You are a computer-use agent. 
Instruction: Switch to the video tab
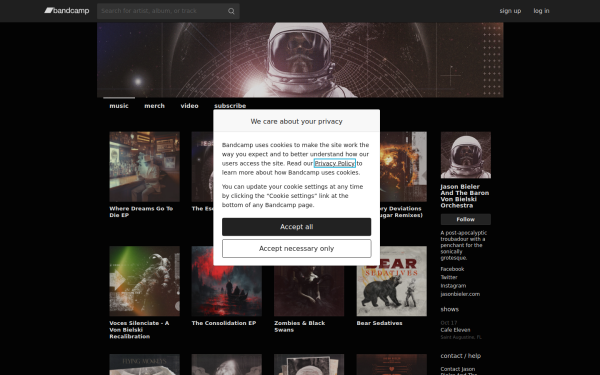189,106
